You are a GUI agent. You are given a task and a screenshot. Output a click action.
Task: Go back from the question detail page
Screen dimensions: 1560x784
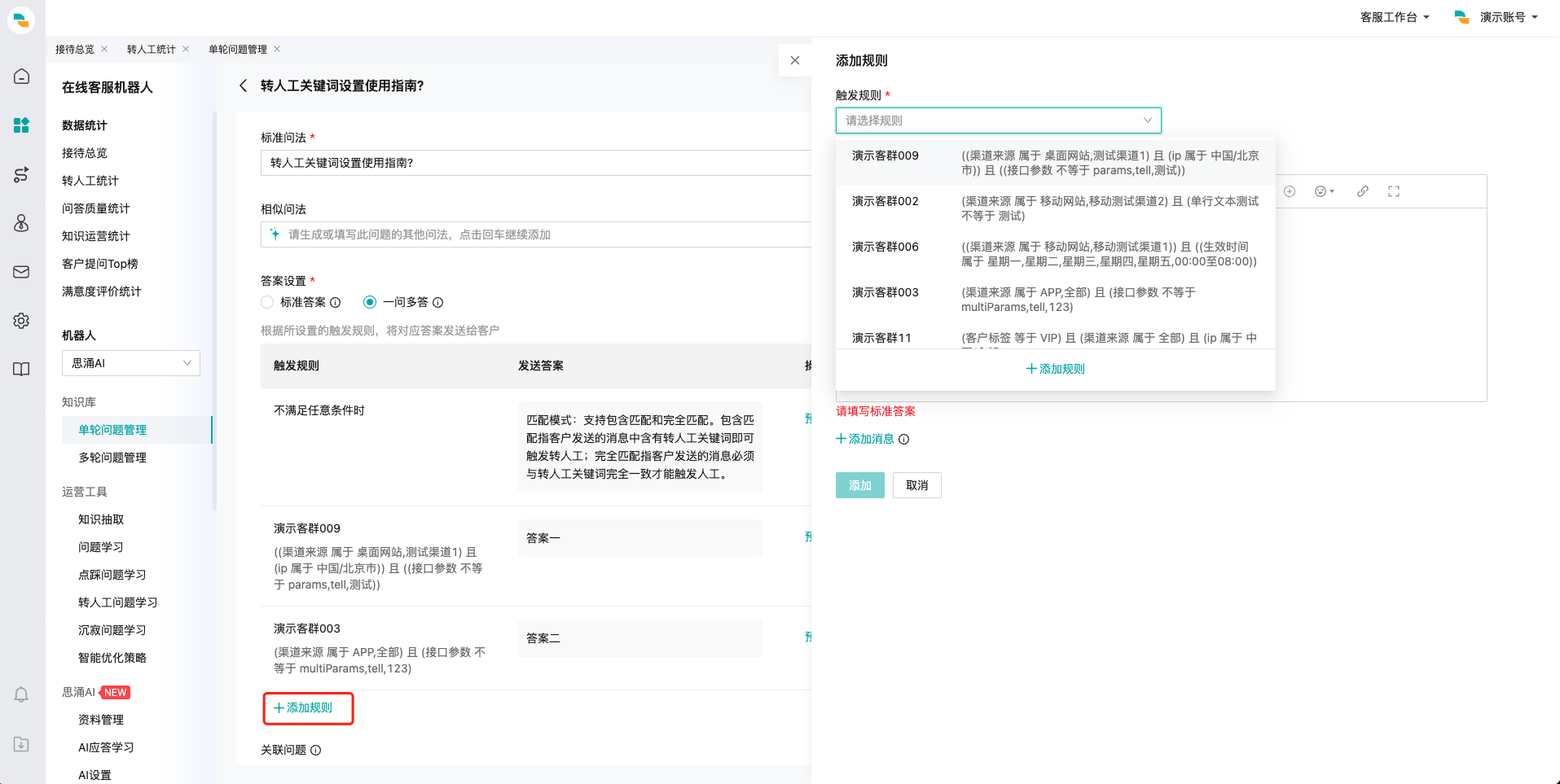tap(243, 85)
